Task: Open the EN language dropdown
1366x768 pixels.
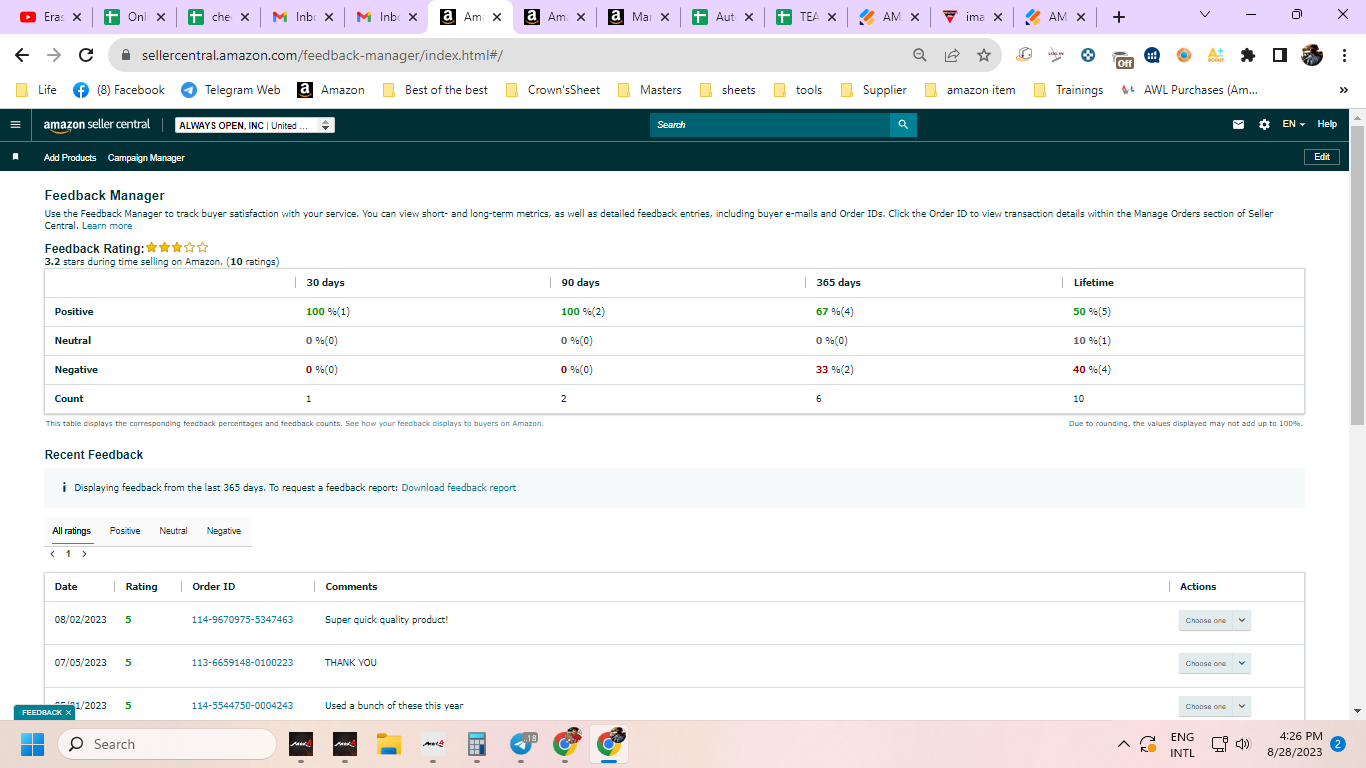Action: 1294,125
